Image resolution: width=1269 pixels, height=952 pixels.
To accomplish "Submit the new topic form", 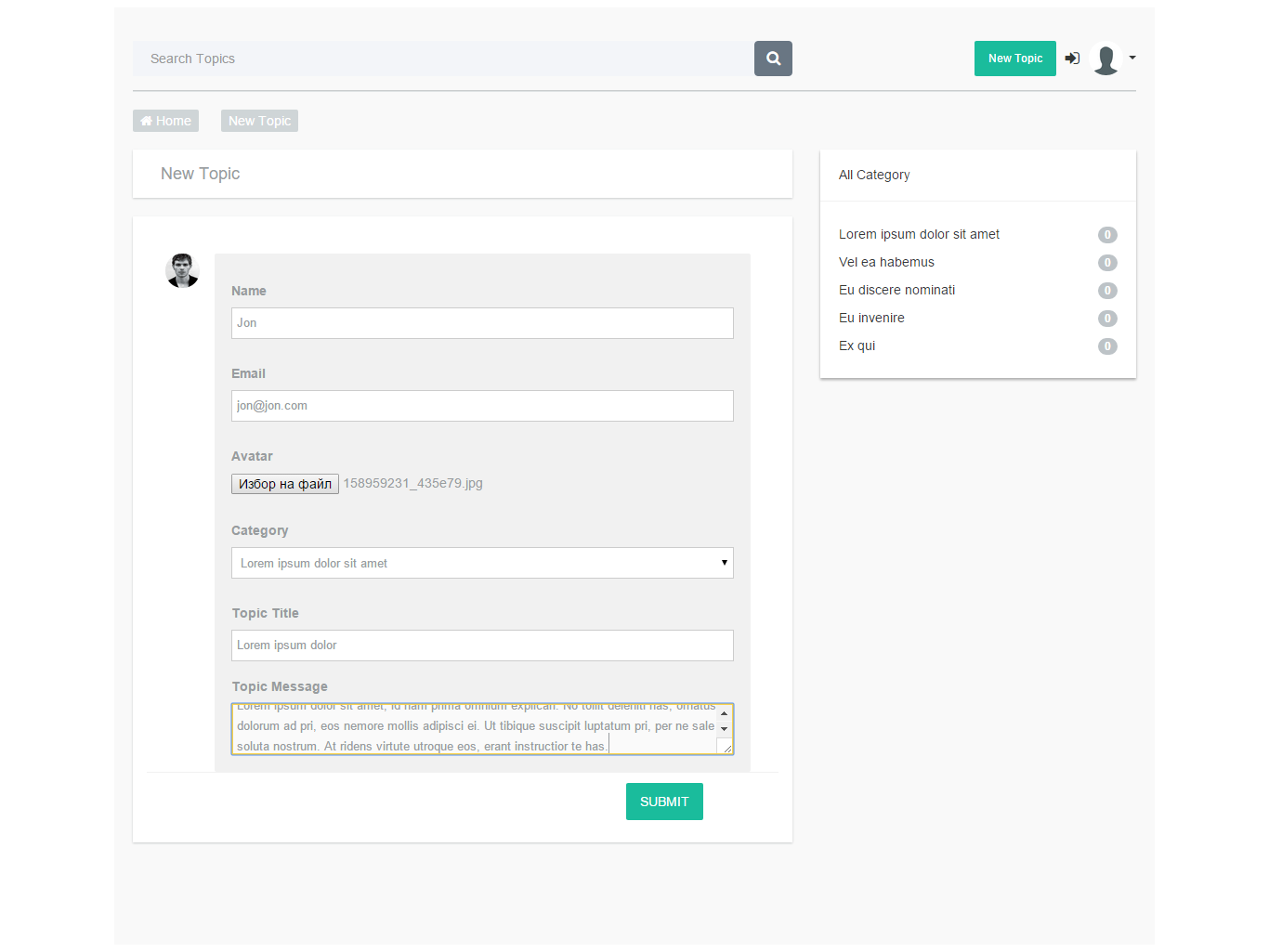I will pos(663,802).
